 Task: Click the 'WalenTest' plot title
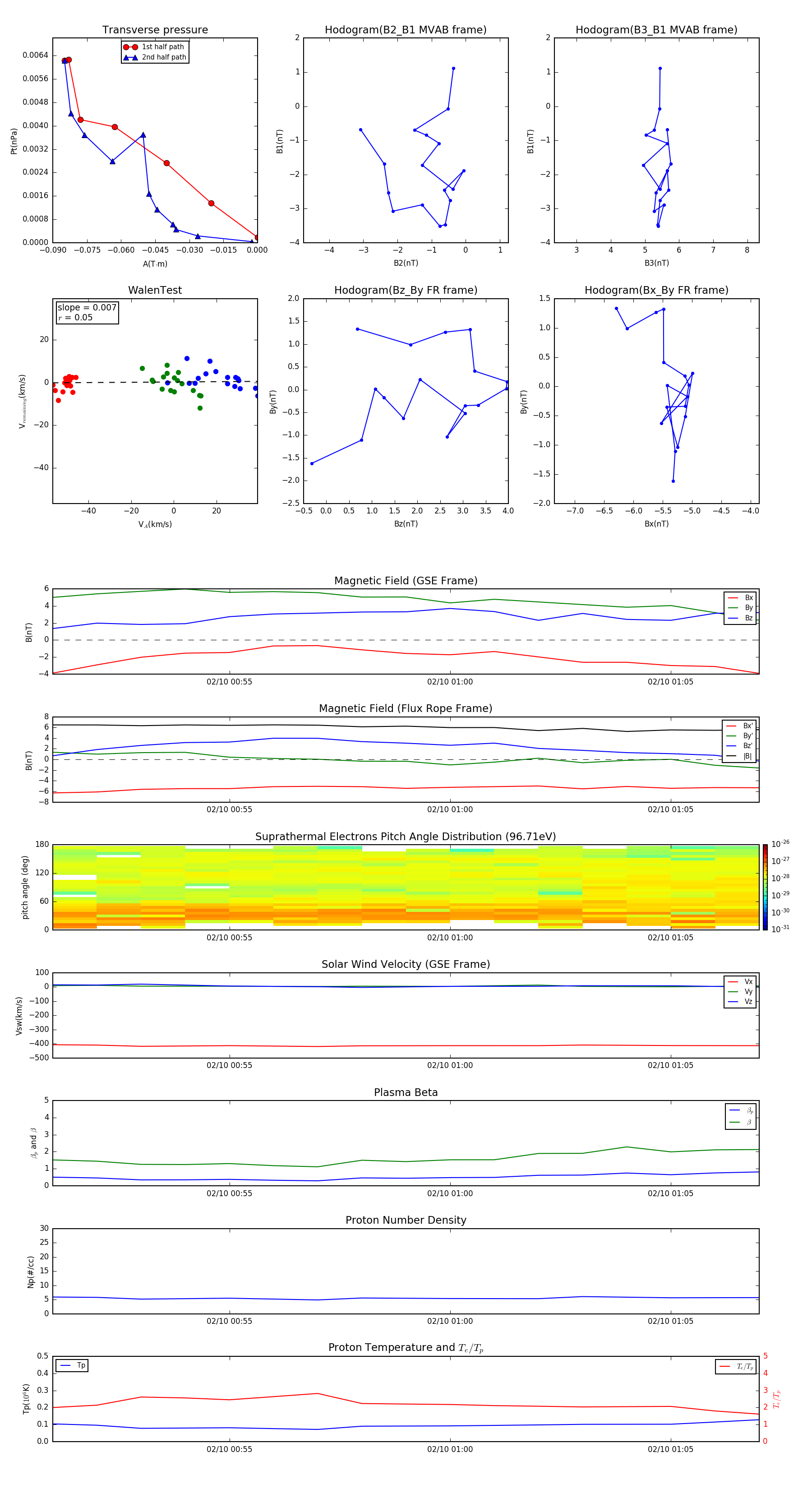(155, 290)
